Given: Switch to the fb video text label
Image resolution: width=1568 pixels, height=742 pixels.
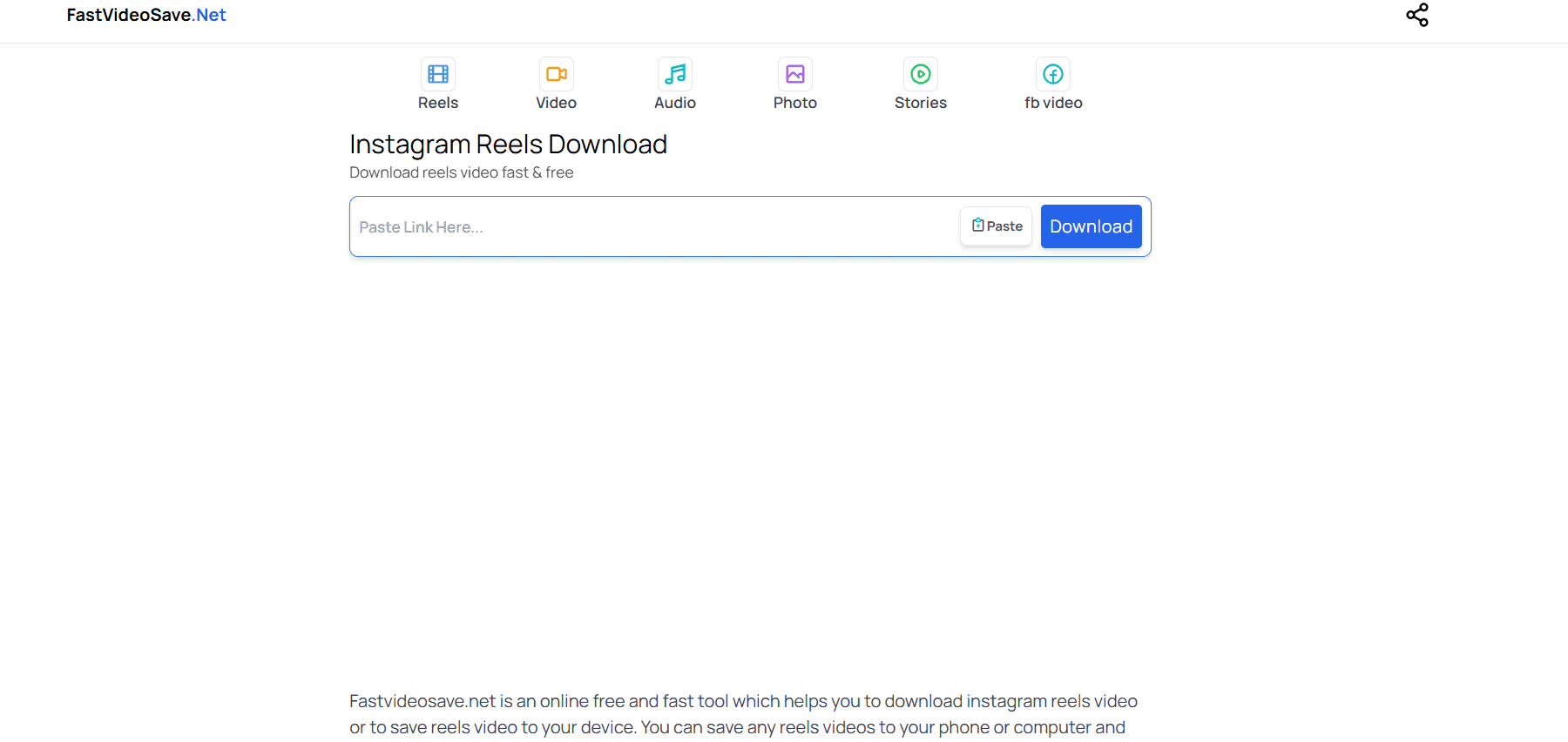Looking at the screenshot, I should [1053, 103].
